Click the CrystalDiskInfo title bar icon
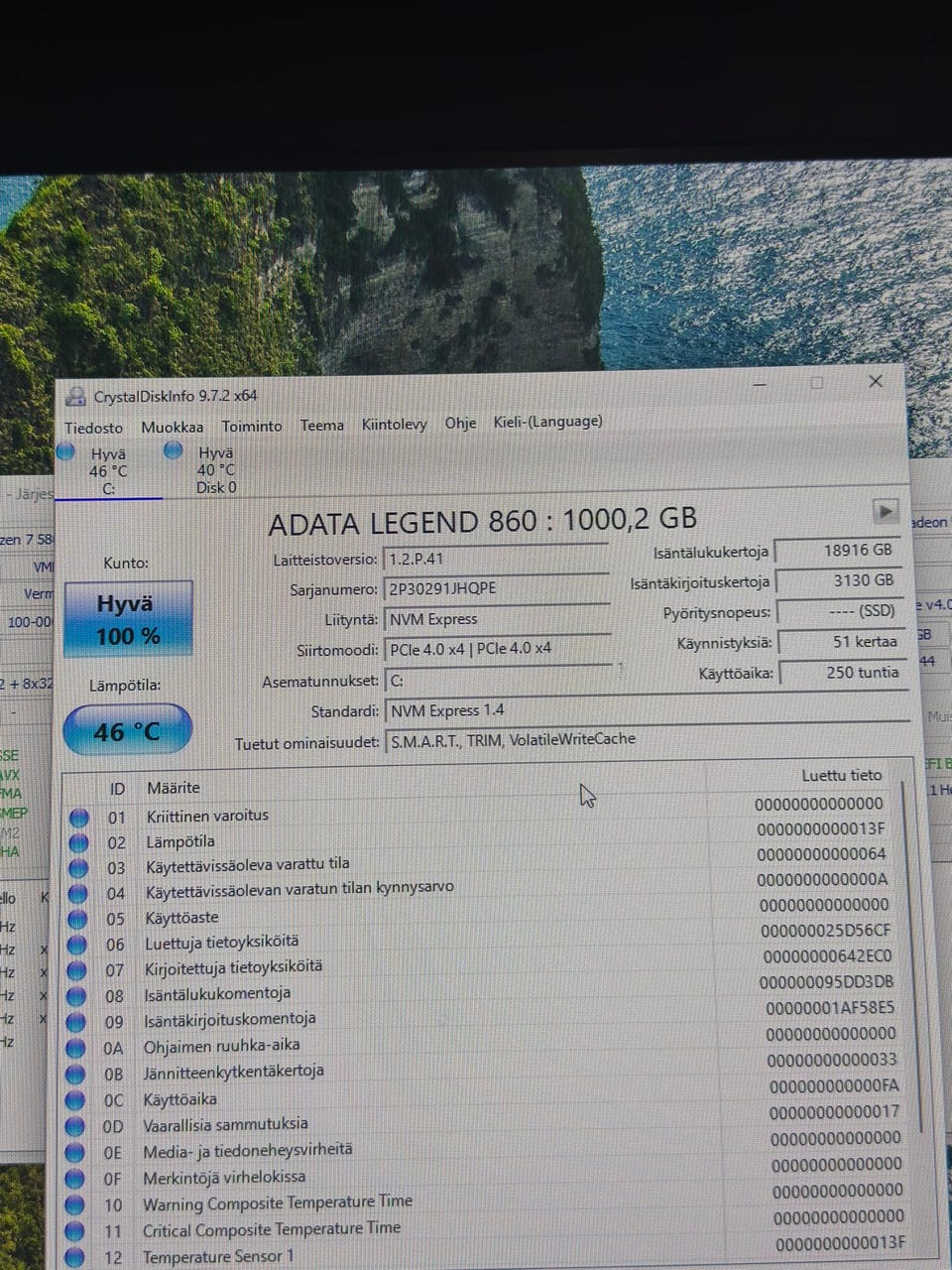 (75, 397)
